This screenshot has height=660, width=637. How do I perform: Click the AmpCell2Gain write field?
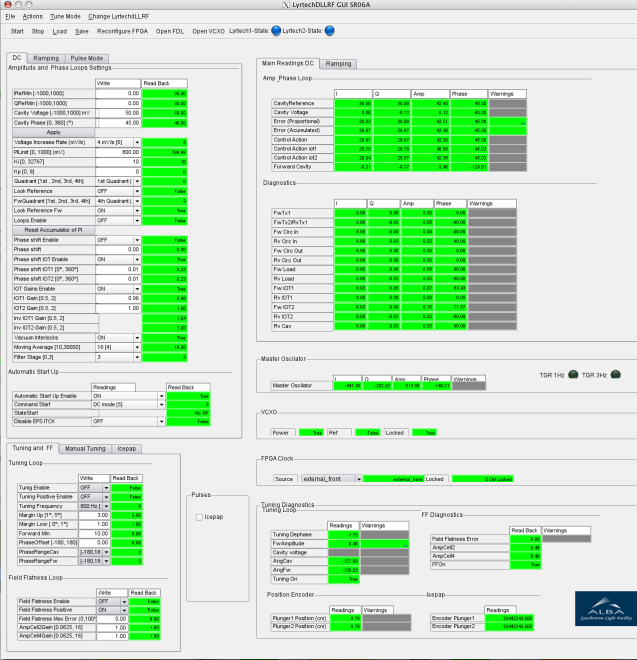[112, 627]
